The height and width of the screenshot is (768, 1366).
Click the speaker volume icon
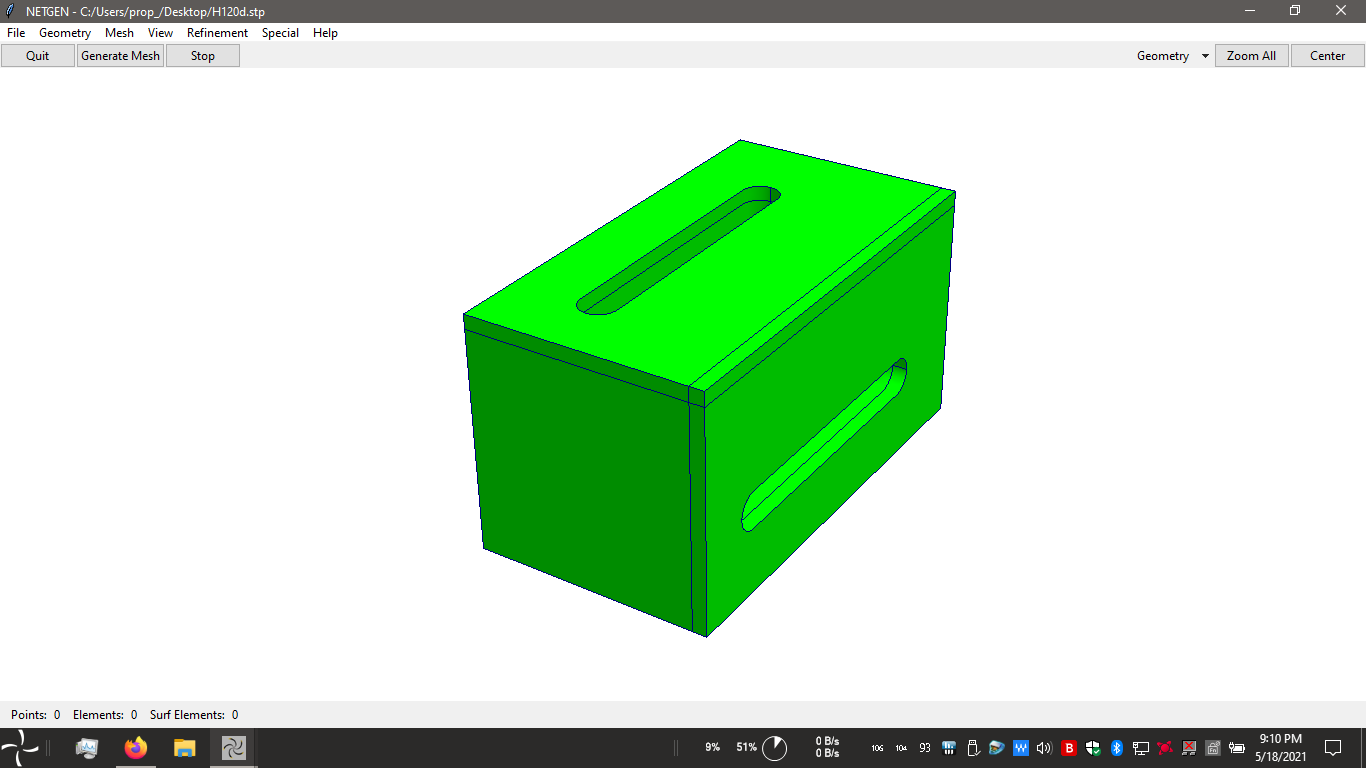coord(1045,748)
